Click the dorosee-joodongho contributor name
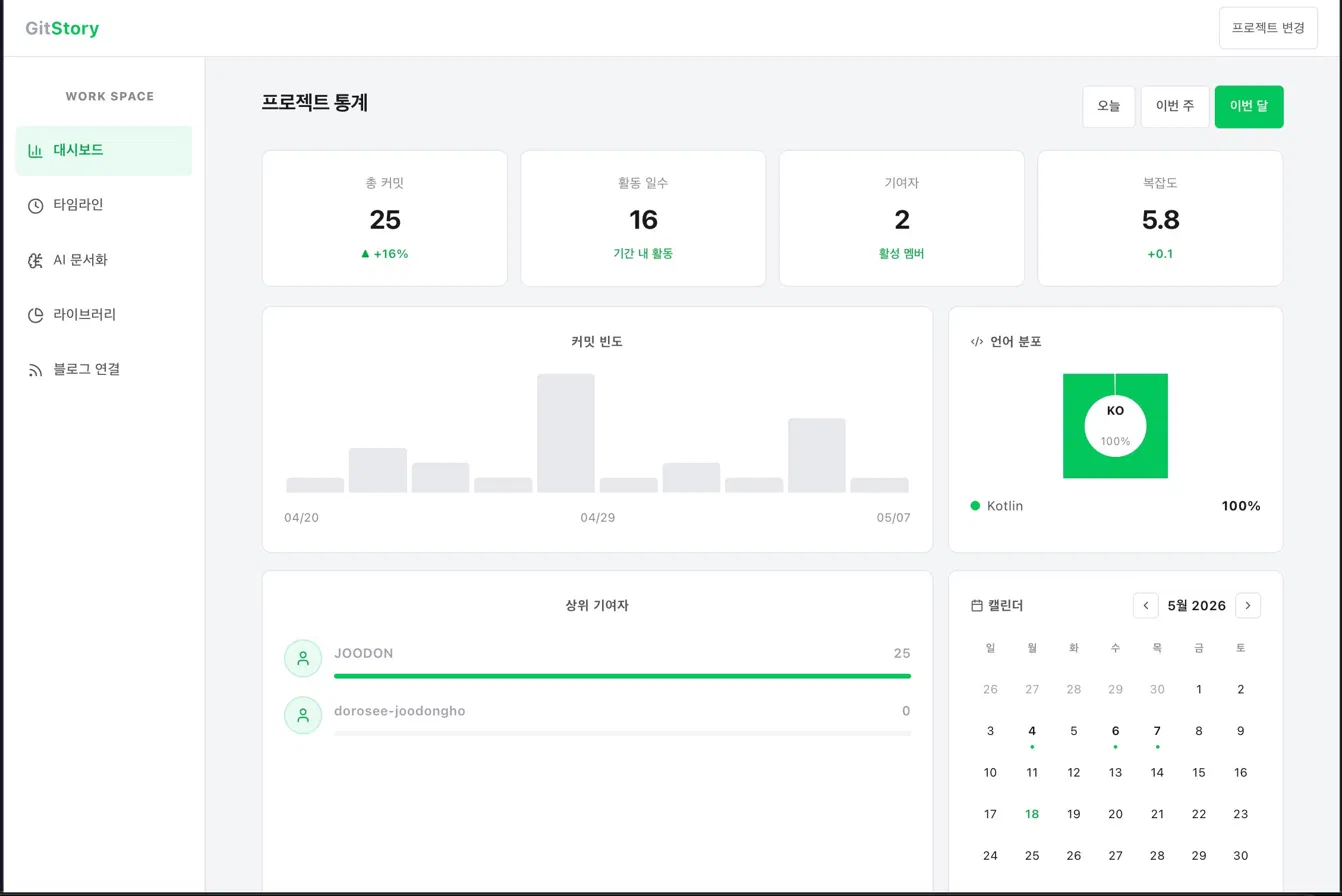The height and width of the screenshot is (896, 1342). [400, 711]
